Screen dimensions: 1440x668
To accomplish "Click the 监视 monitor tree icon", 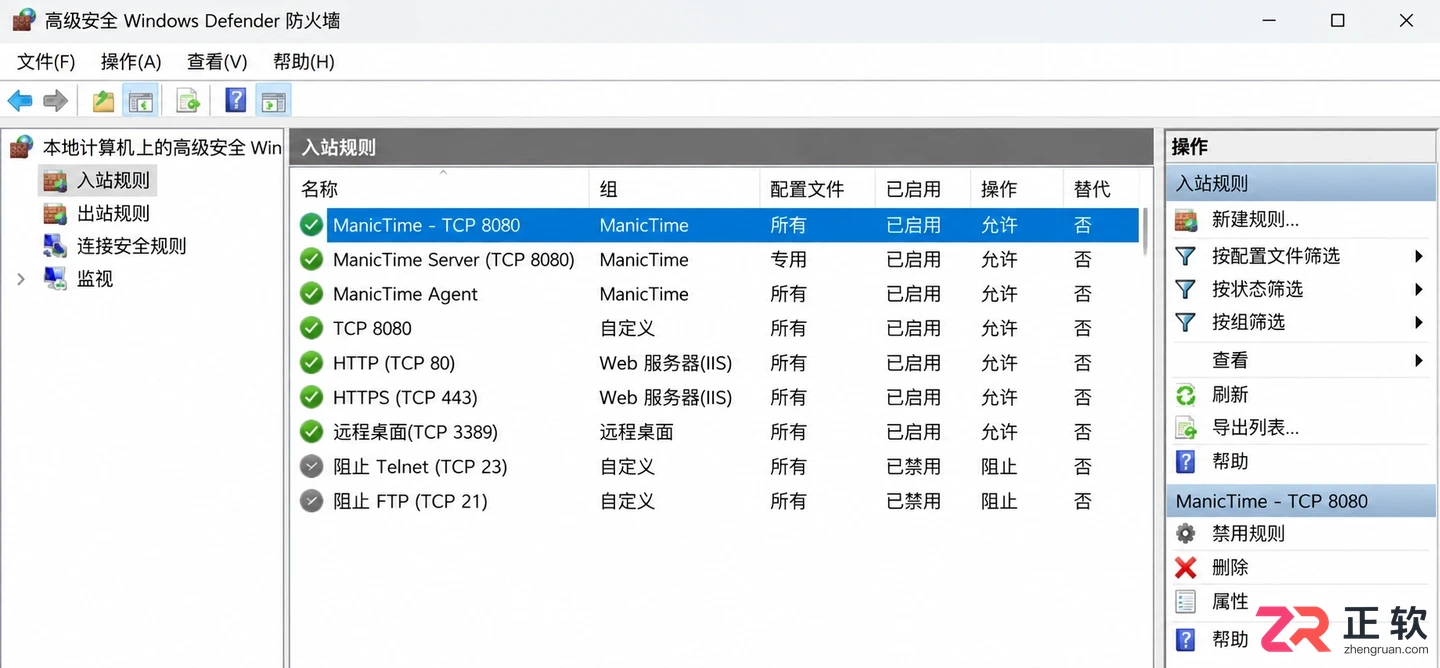I will pyautogui.click(x=55, y=279).
